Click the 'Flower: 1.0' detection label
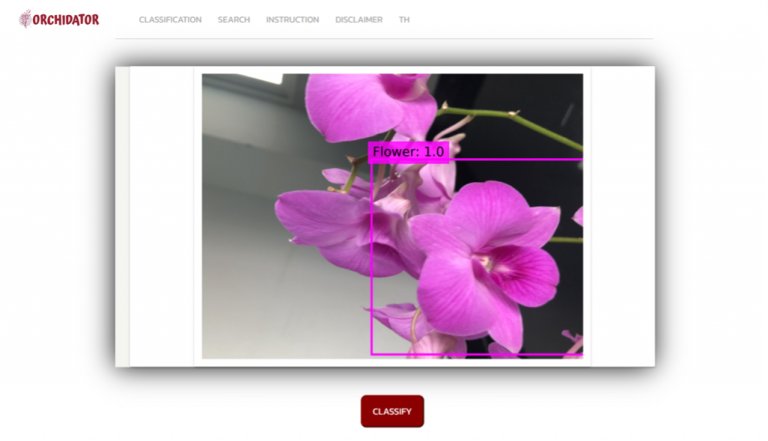768x441 pixels. [x=408, y=152]
